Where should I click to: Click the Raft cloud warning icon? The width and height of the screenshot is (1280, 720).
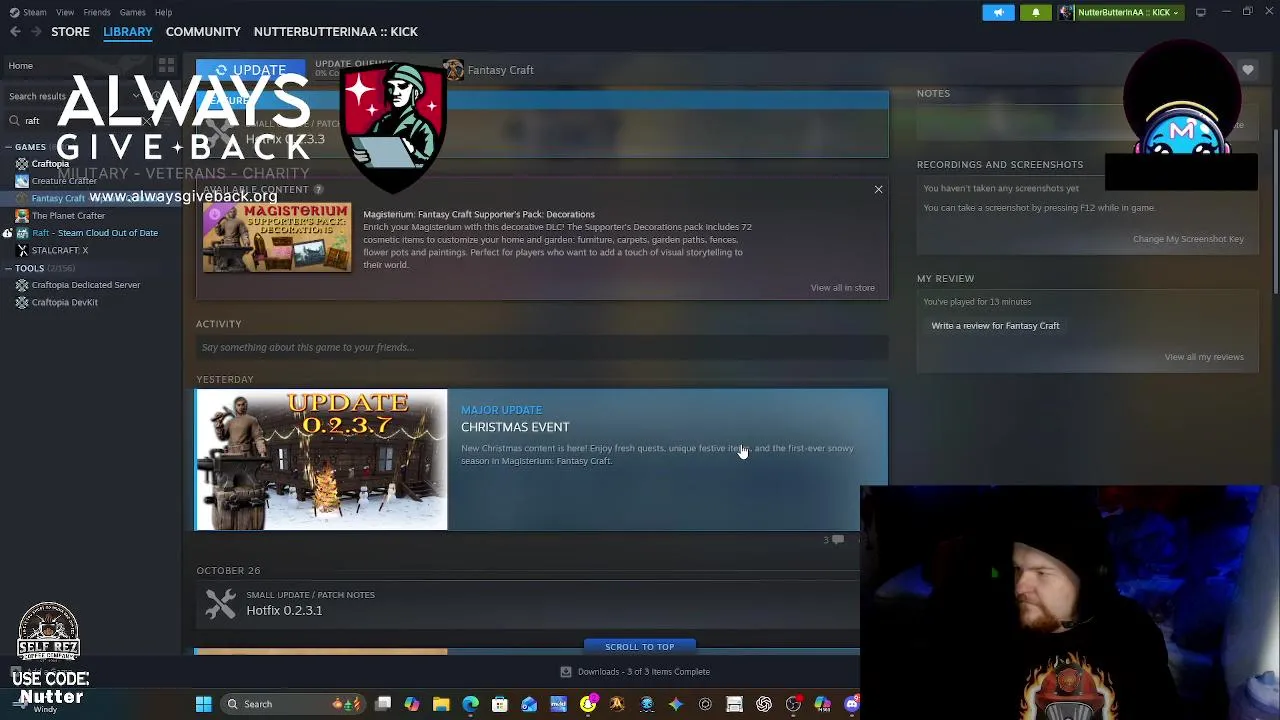tap(7, 233)
